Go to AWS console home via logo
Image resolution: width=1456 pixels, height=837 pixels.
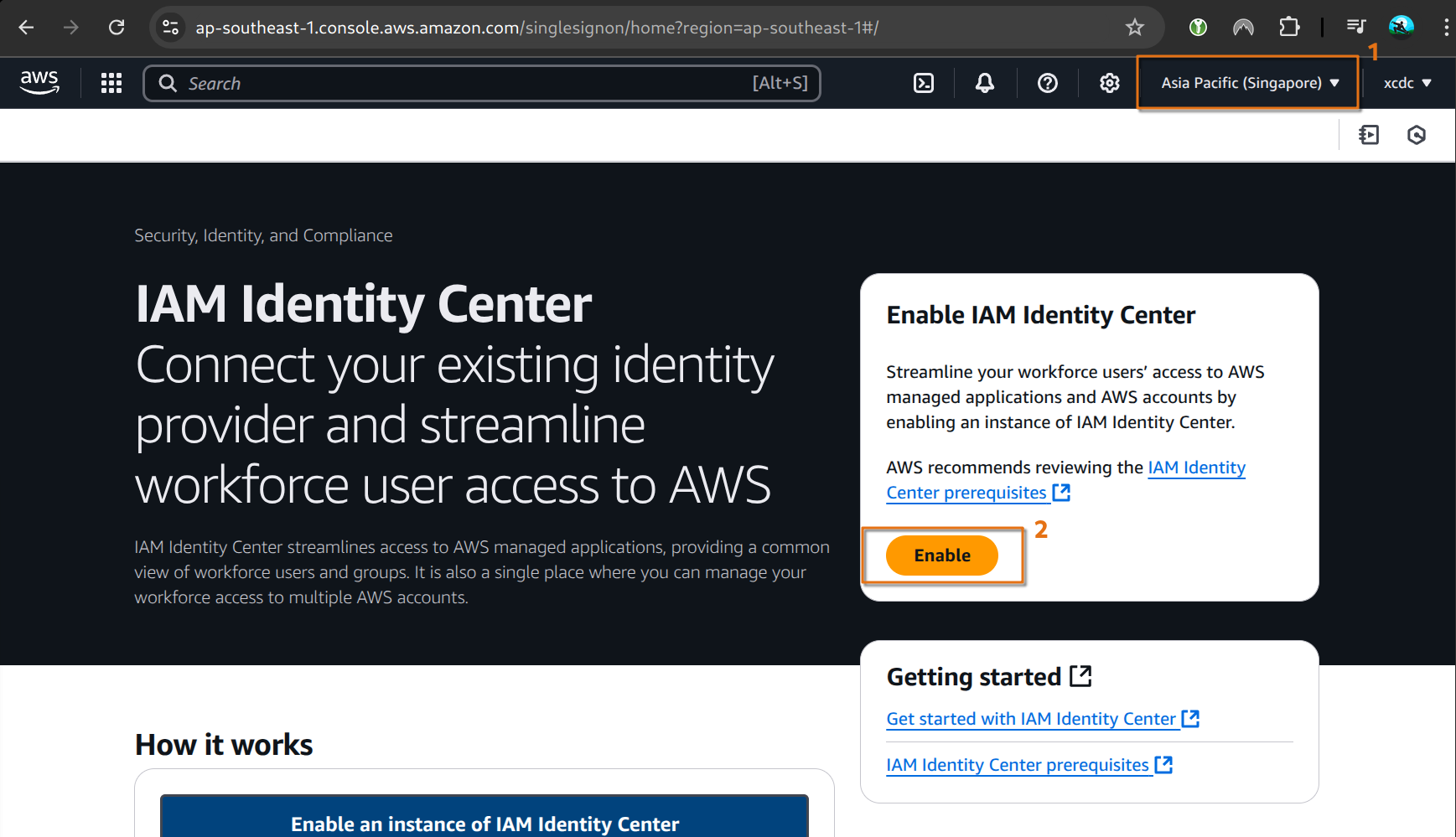coord(39,82)
